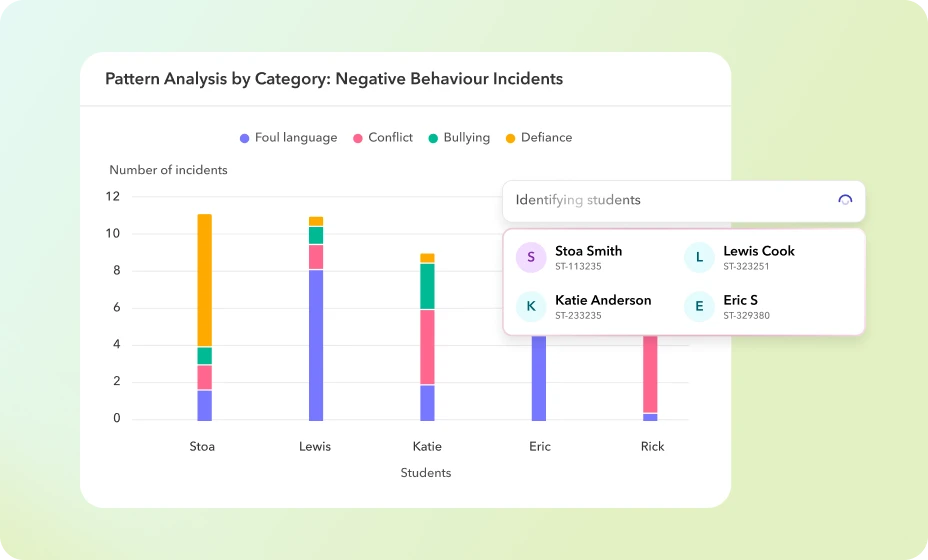Click Lewis's pink Conflict bar segment
This screenshot has width=928, height=560.
(x=316, y=257)
